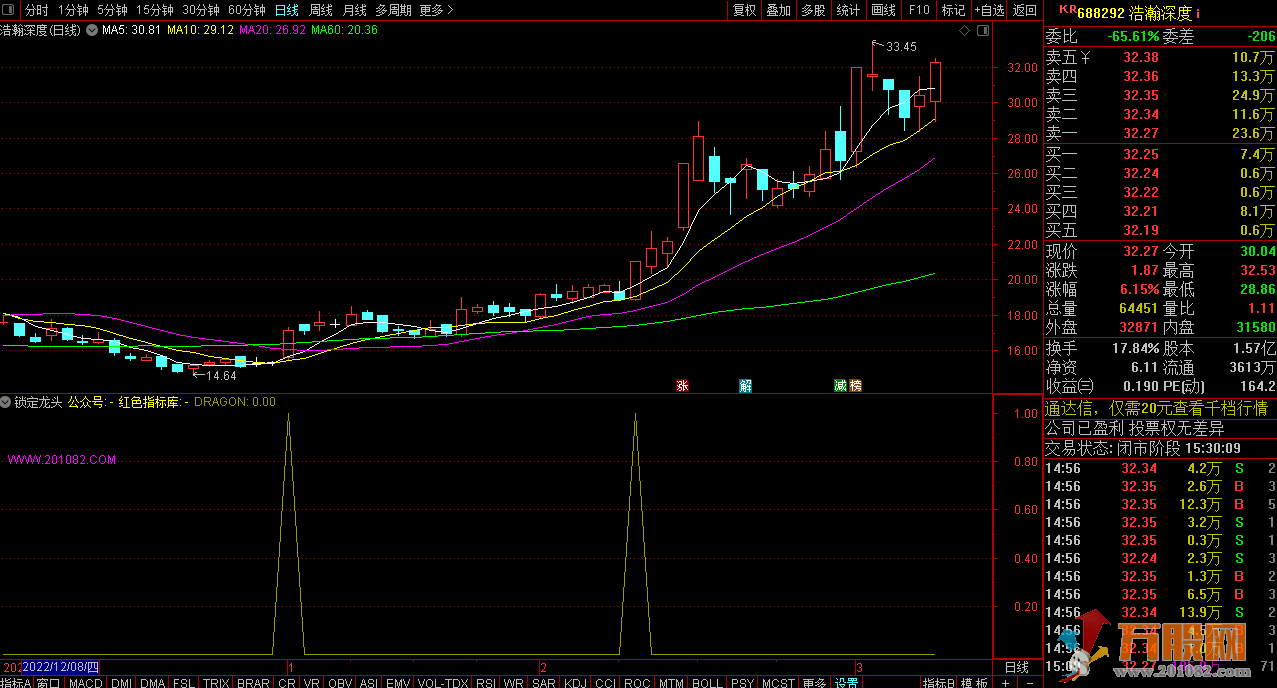Open the 复权 adjustment dropdown
This screenshot has height=688, width=1277.
pos(744,10)
